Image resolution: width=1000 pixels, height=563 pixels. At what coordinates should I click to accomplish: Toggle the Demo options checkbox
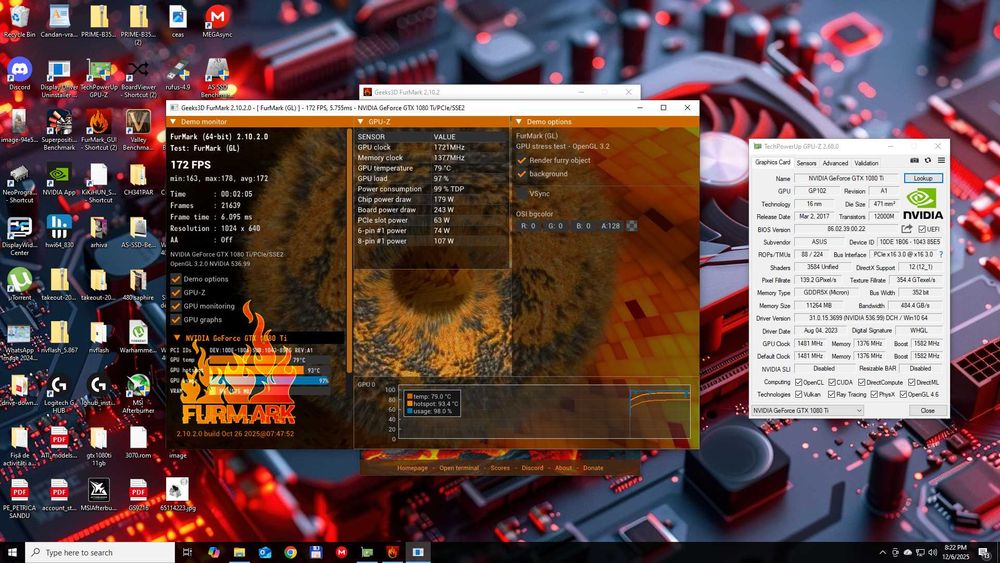point(176,279)
